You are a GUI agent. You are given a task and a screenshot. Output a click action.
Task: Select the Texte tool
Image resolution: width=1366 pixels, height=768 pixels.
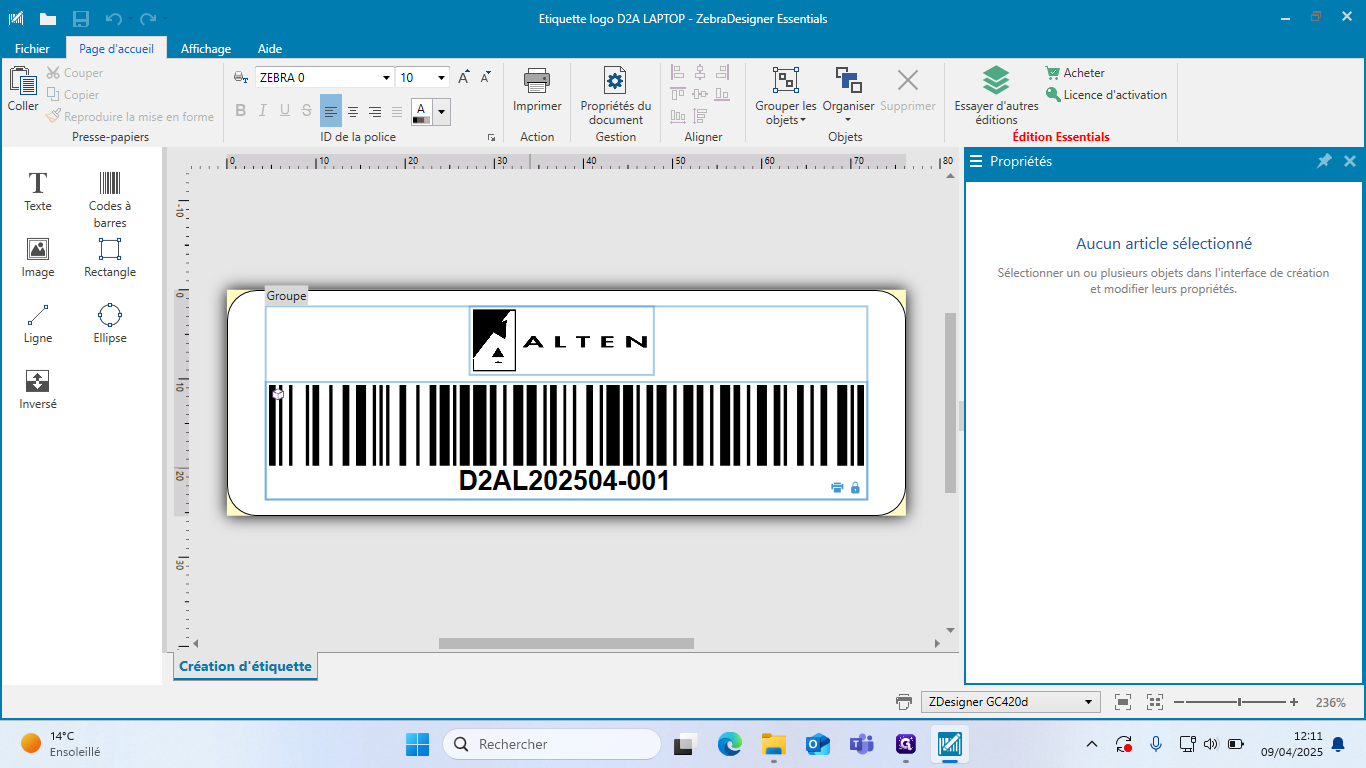click(38, 191)
